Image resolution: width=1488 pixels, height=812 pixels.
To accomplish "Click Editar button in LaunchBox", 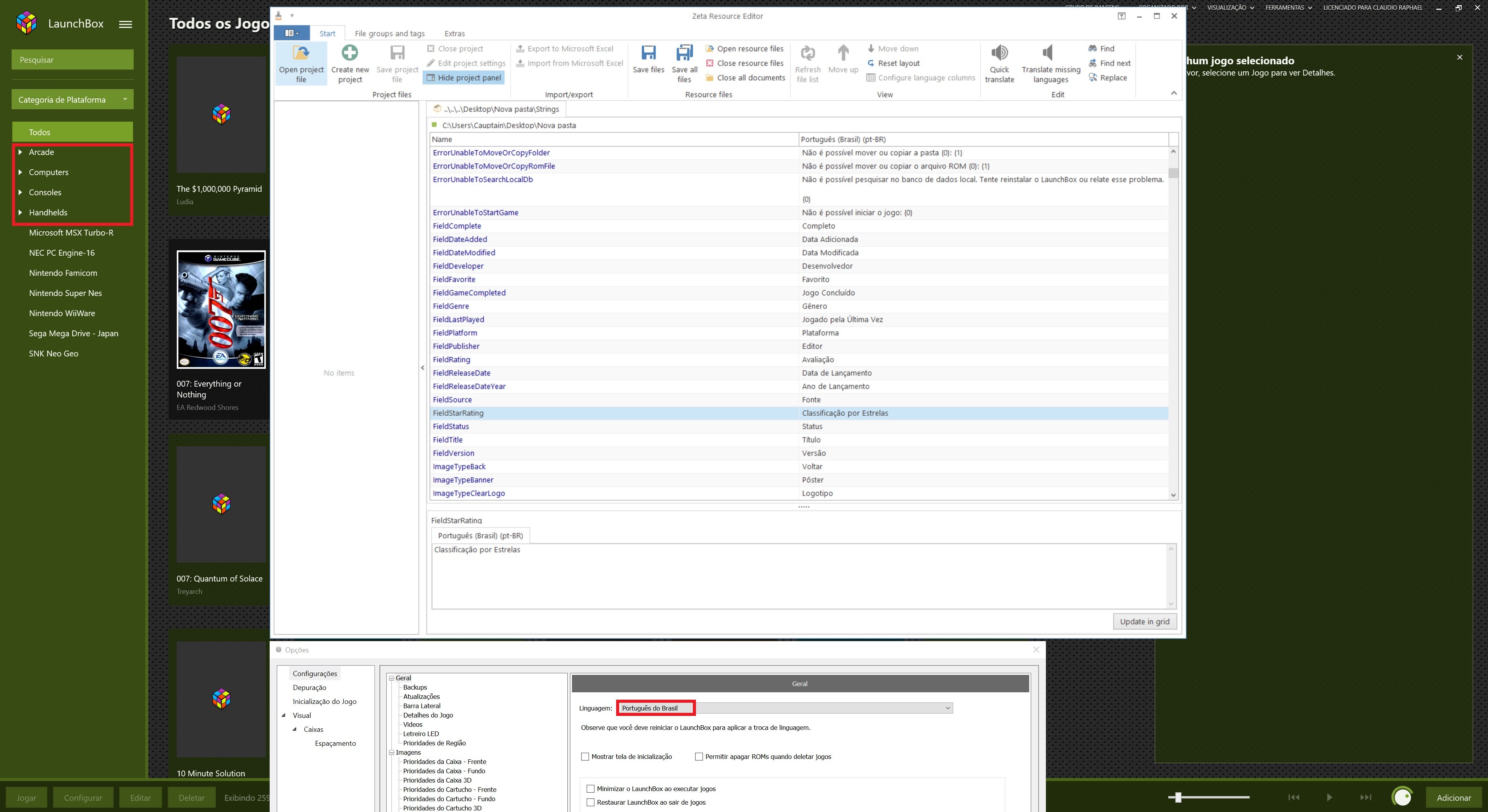I will click(x=140, y=798).
